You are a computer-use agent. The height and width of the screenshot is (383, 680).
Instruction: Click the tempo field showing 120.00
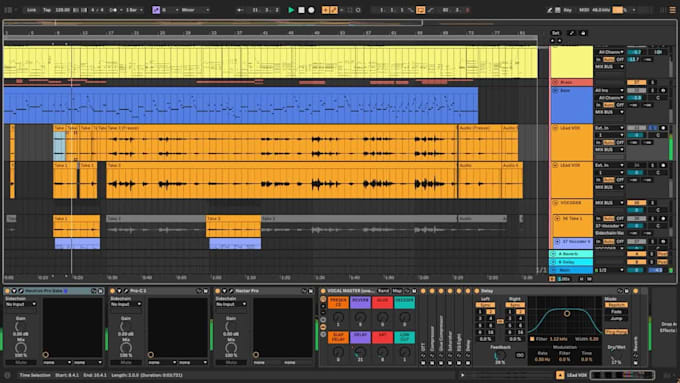tap(62, 10)
